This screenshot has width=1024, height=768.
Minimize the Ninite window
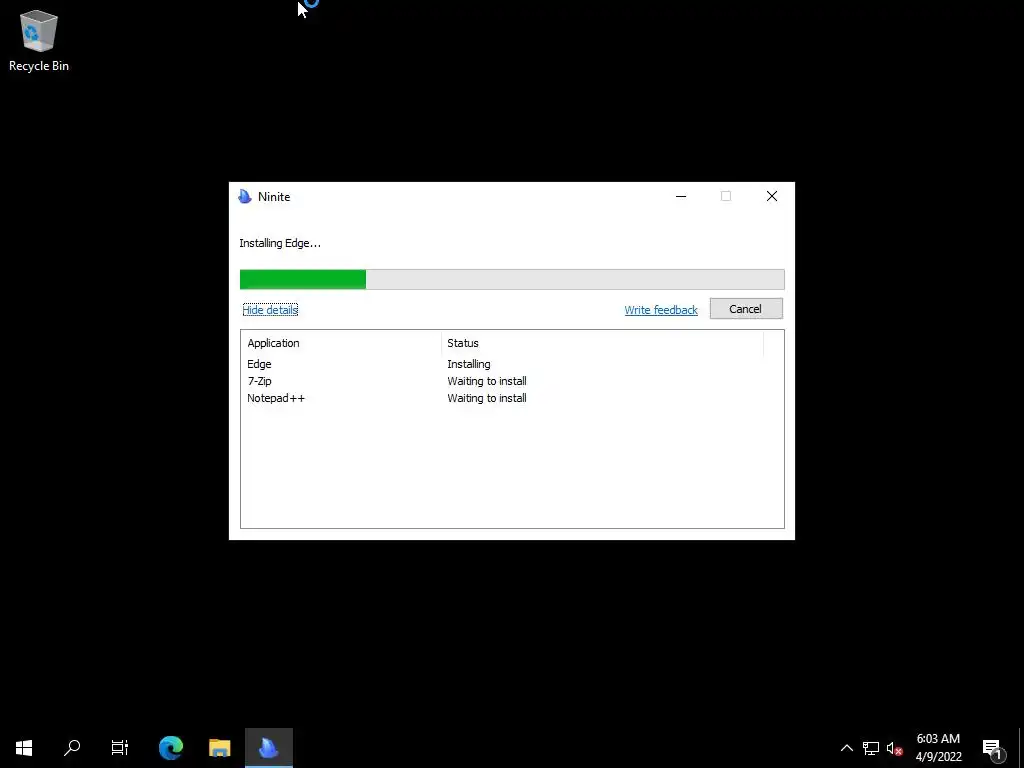coord(680,197)
